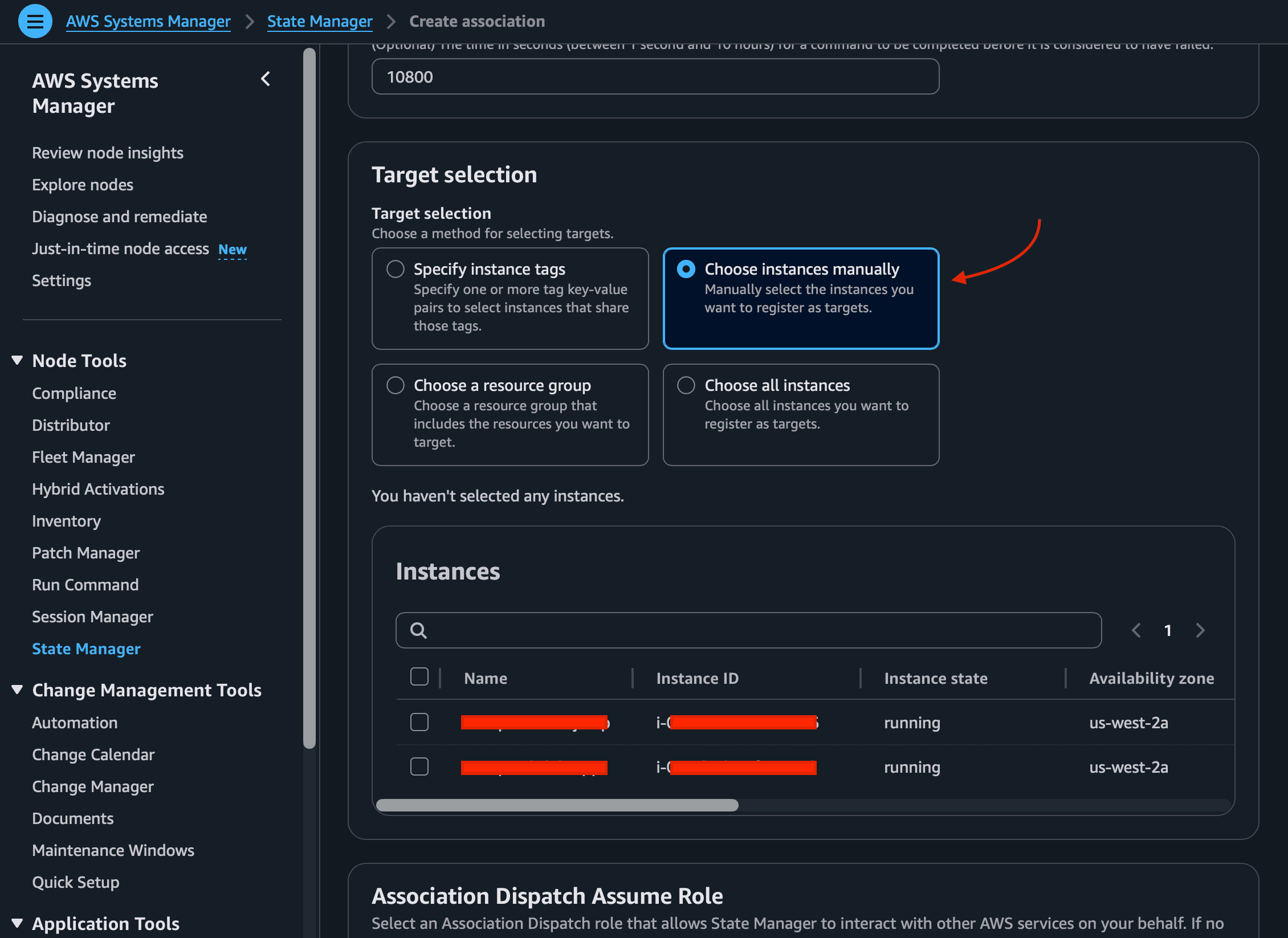Open Inventory page

67,521
